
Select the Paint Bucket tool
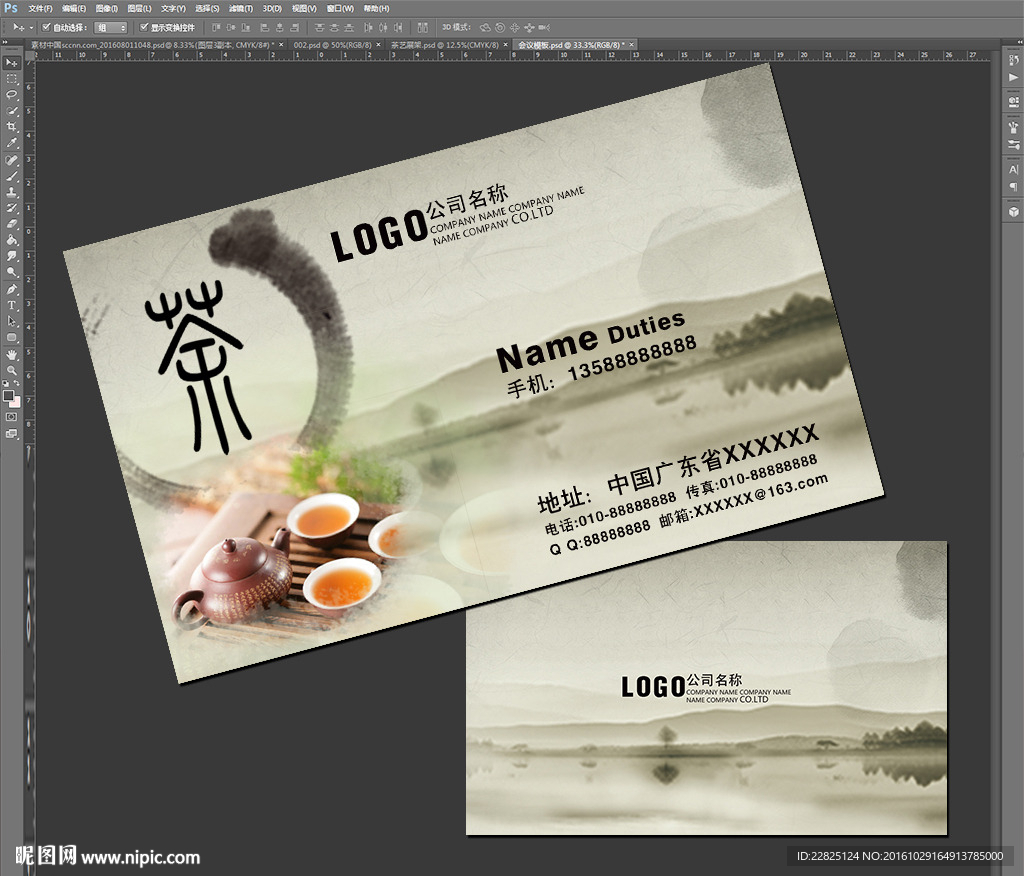click(12, 240)
